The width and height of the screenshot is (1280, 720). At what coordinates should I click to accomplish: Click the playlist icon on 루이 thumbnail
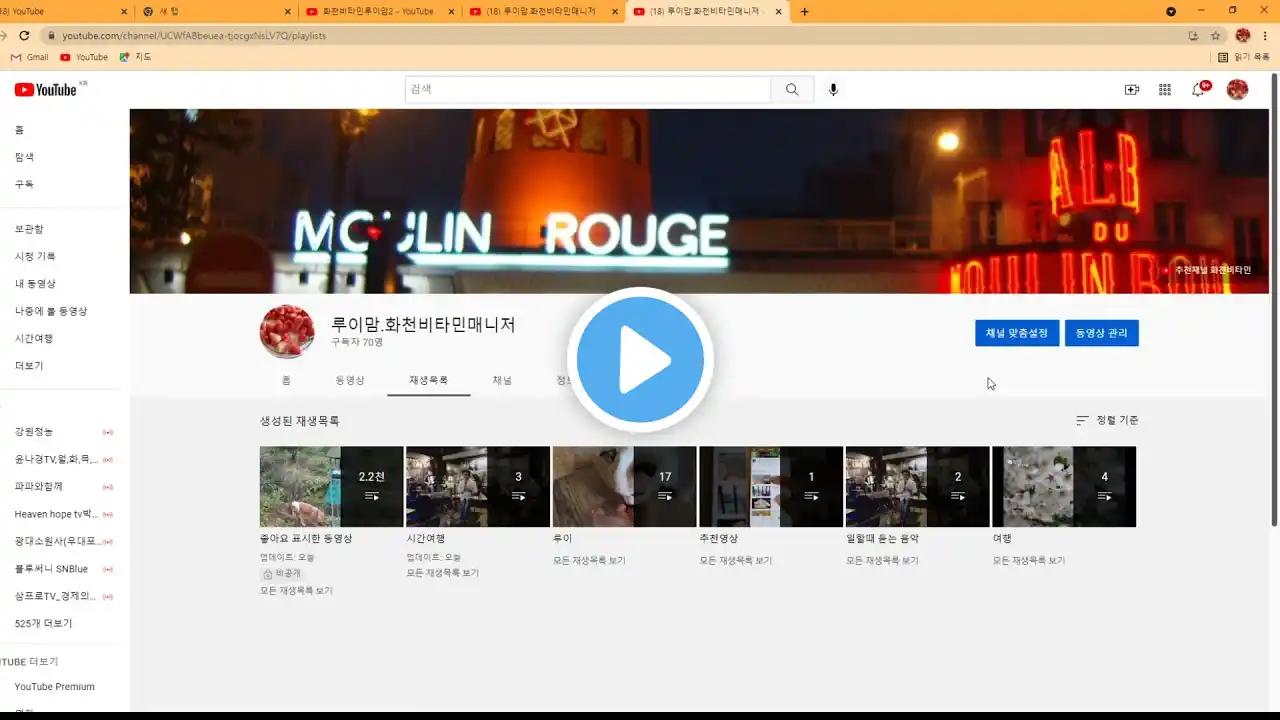click(x=665, y=496)
